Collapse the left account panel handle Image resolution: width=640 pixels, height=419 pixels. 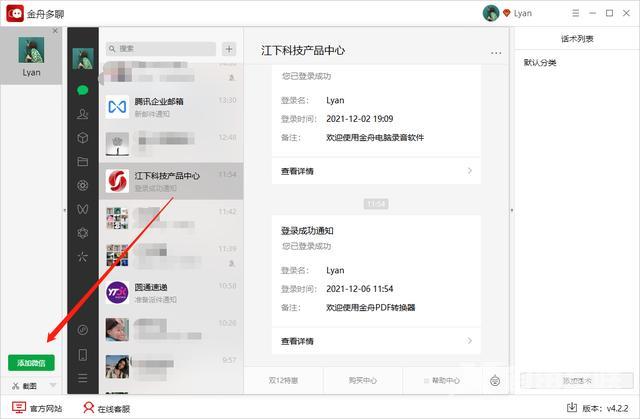coord(64,210)
